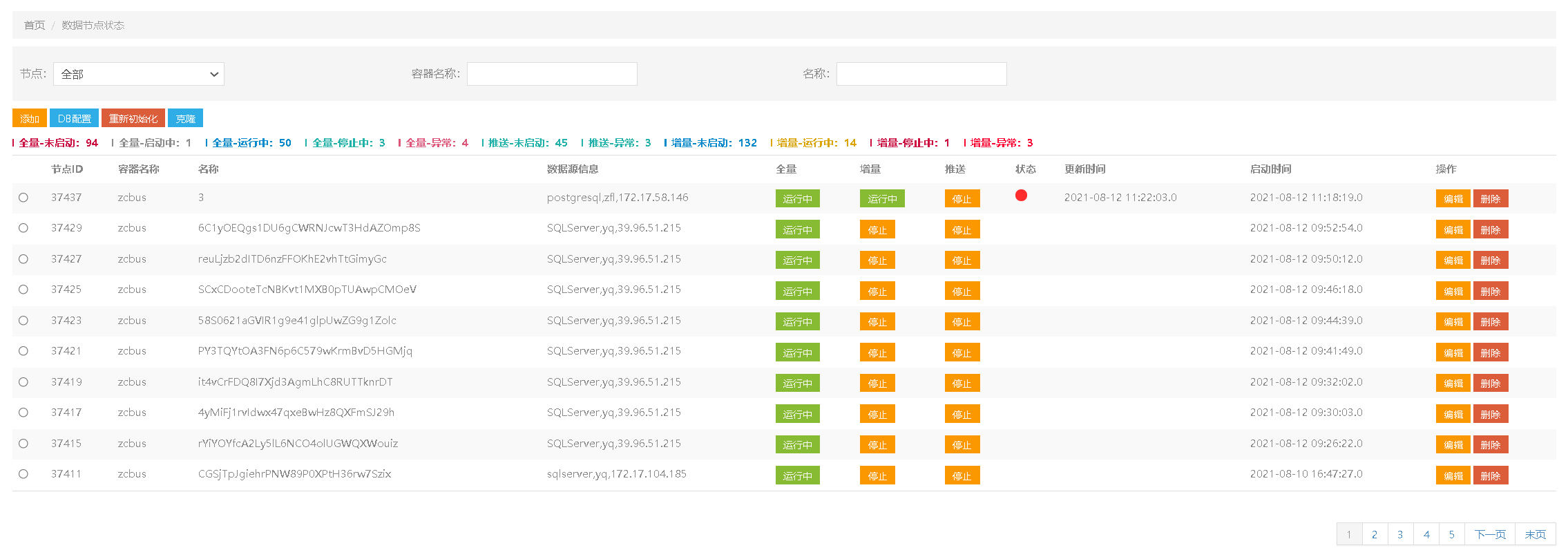The image size is (1568, 557).
Task: Click the blue 克隆 button
Action: 185,118
